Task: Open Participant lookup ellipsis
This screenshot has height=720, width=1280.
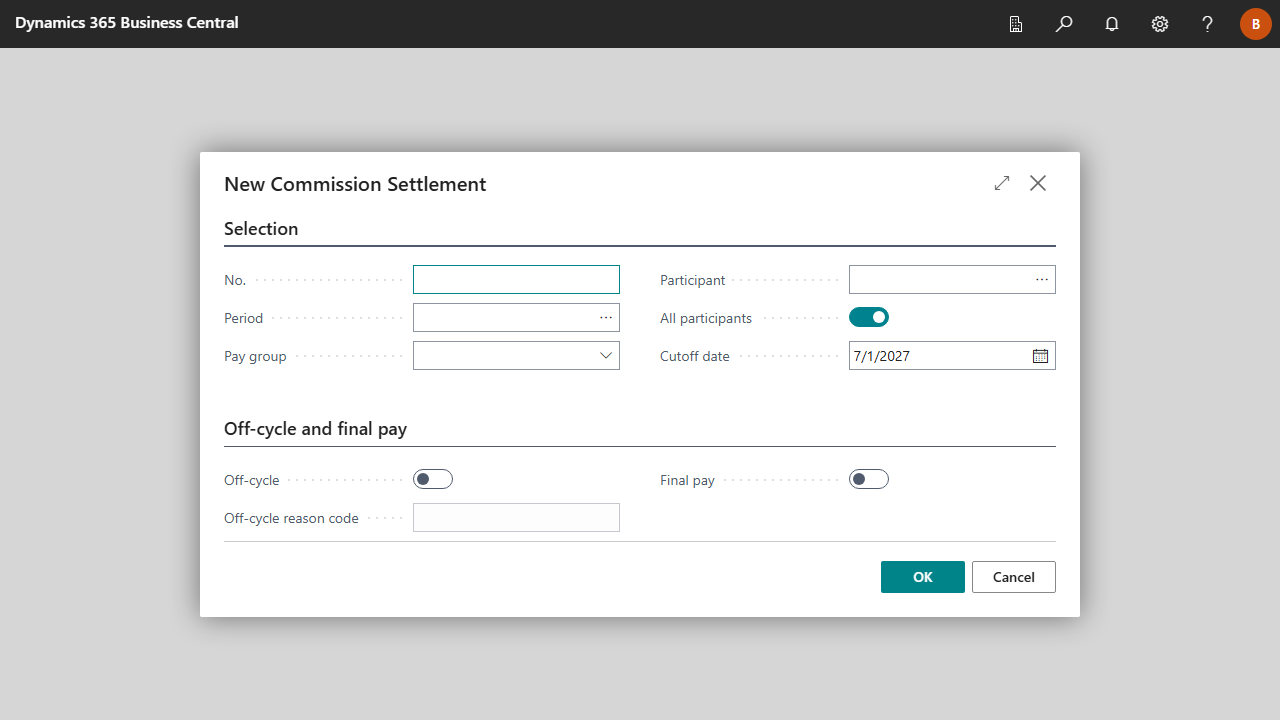Action: click(1042, 280)
